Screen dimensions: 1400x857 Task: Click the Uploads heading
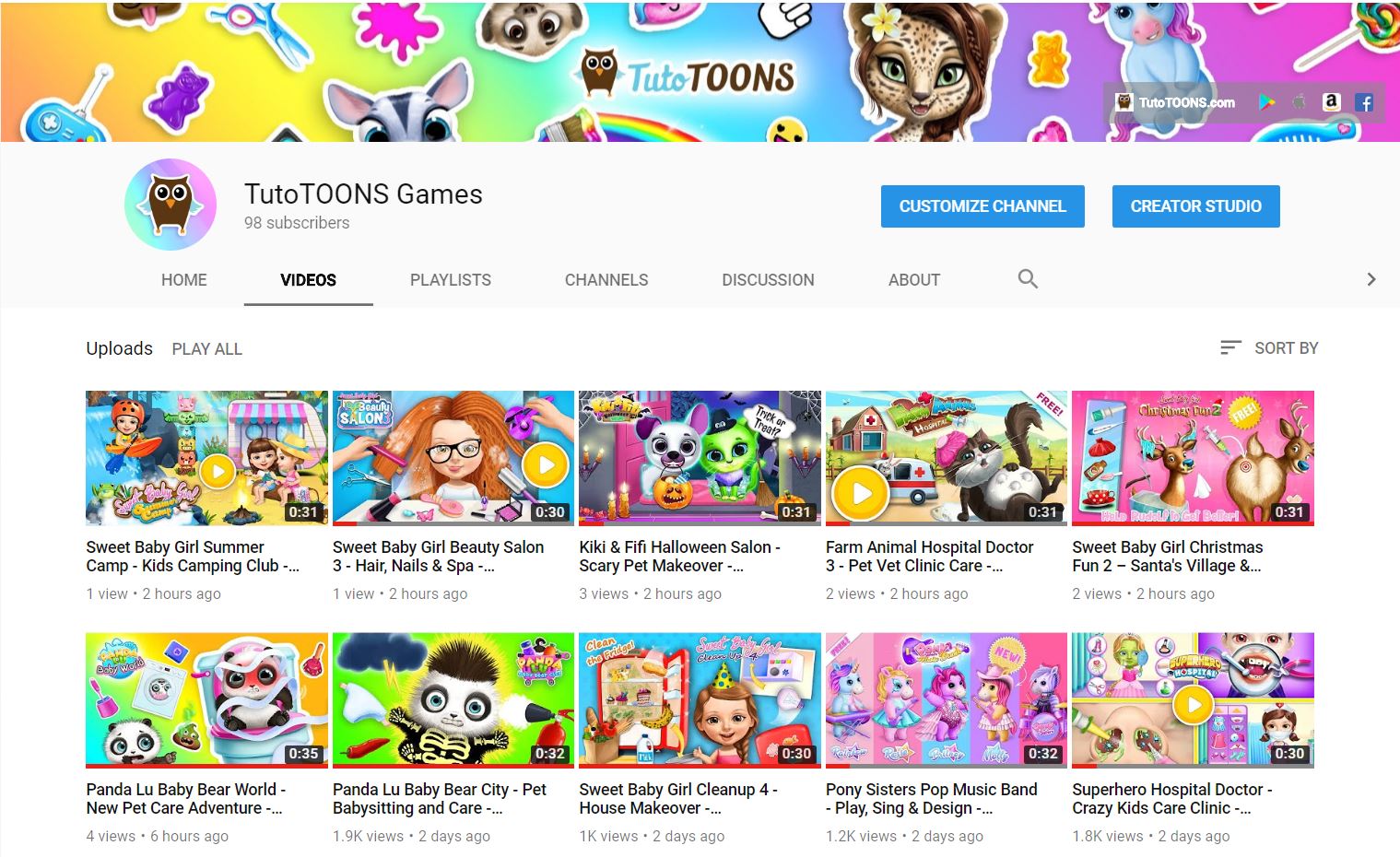coord(119,348)
